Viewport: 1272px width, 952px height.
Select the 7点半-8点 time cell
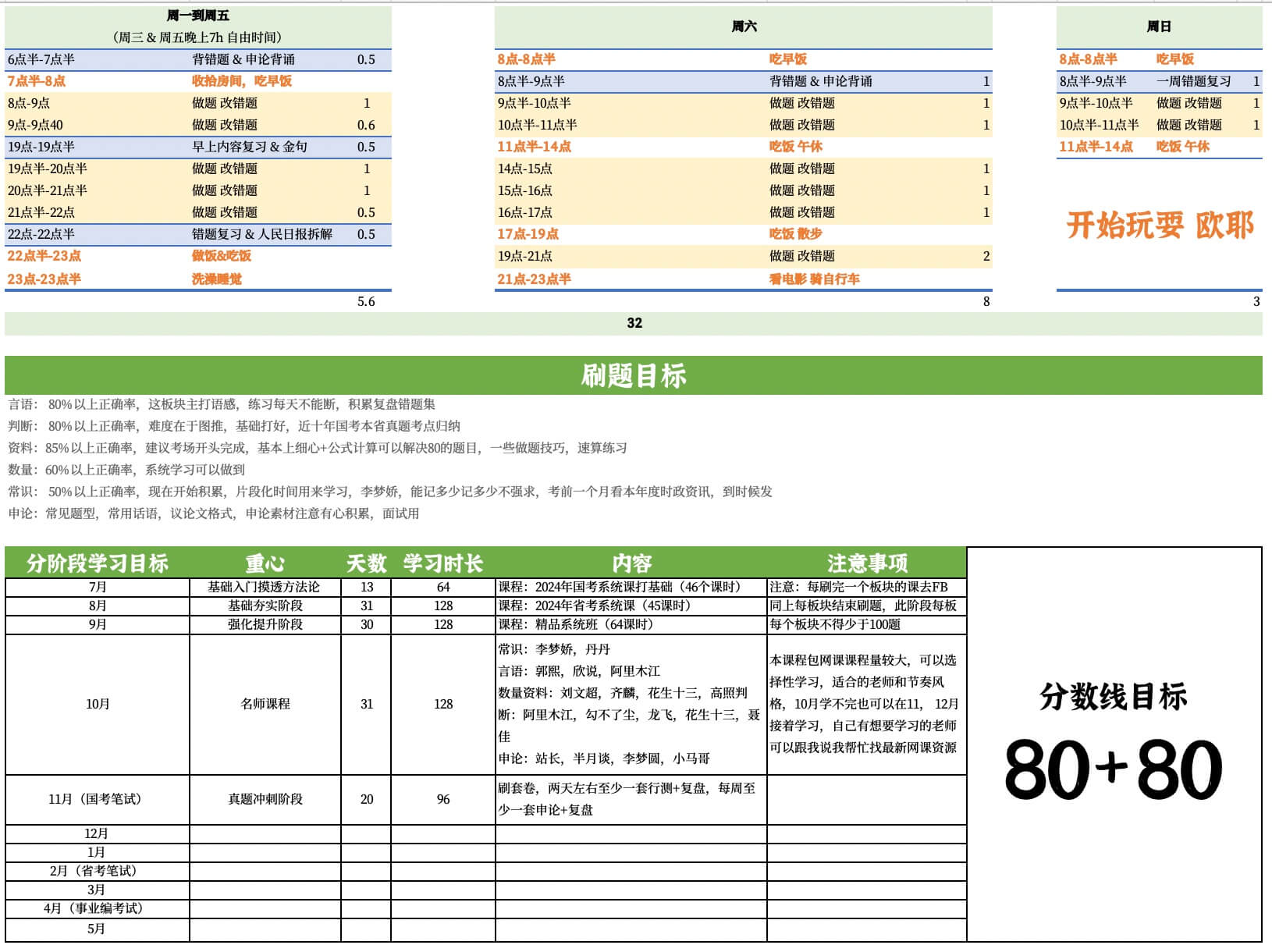click(37, 81)
